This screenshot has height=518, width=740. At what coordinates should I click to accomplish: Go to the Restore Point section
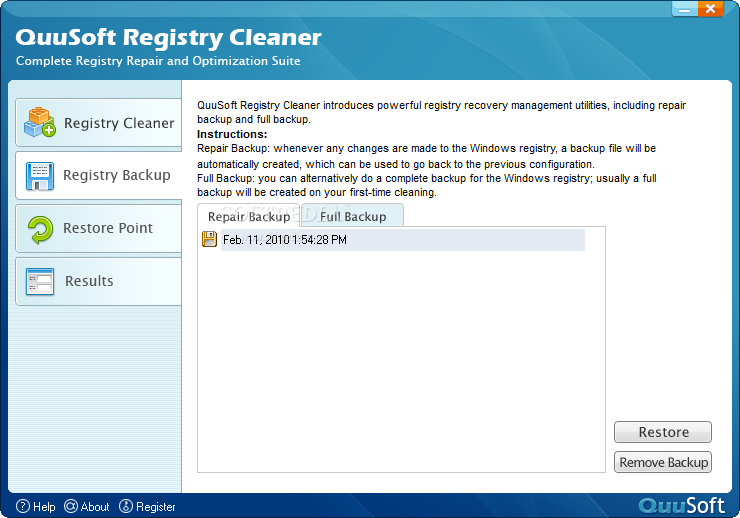(x=99, y=229)
